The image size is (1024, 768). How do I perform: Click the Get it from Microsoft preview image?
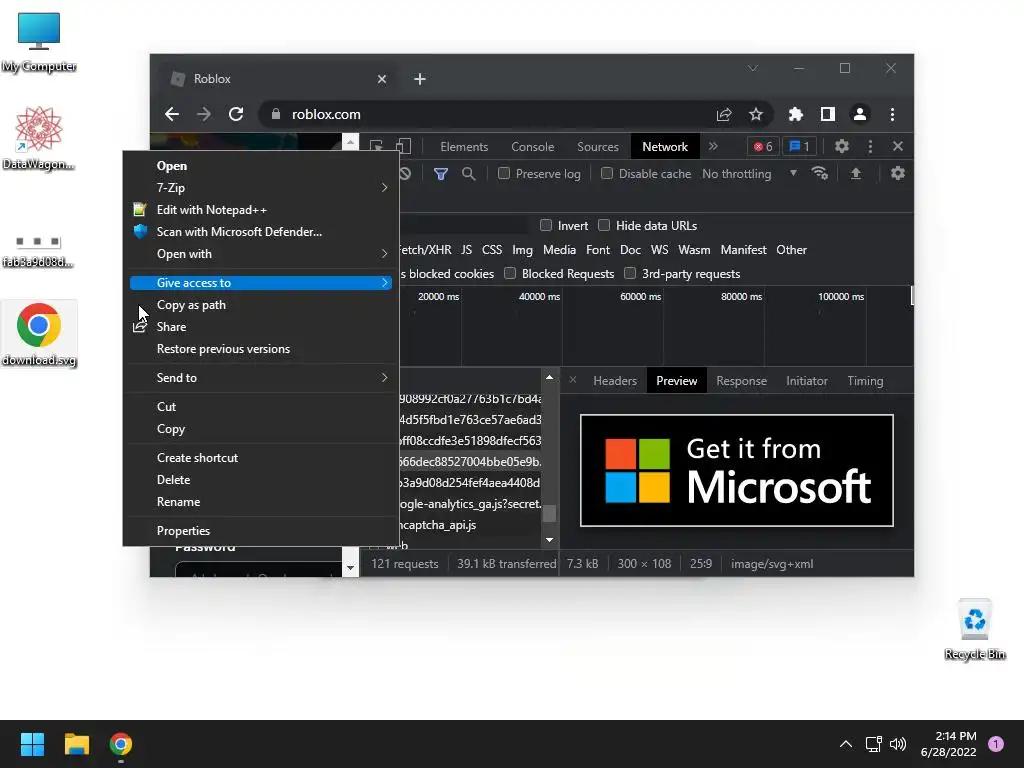[737, 470]
